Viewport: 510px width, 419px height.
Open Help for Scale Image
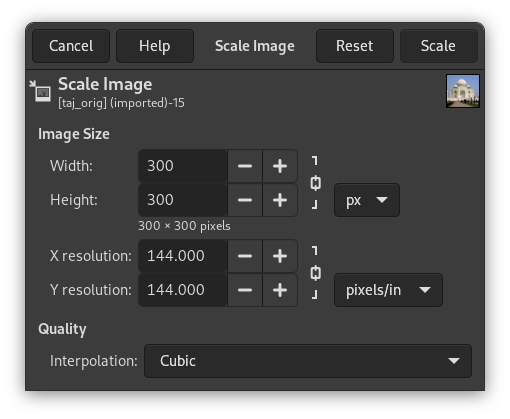click(x=155, y=46)
